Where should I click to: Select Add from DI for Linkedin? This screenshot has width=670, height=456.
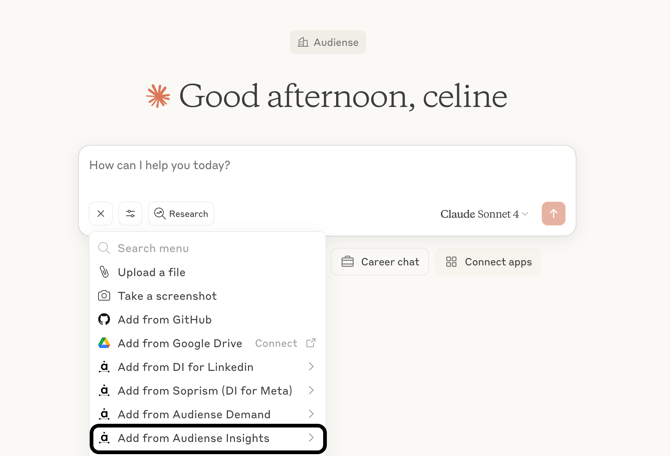(208, 367)
